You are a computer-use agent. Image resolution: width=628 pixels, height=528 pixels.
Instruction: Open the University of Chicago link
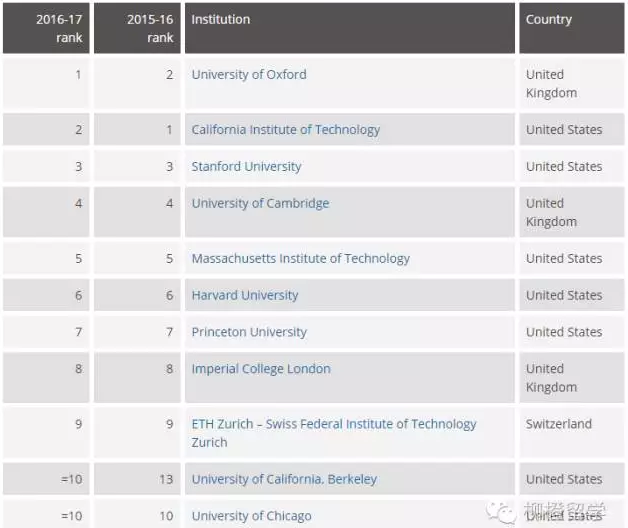coord(251,516)
